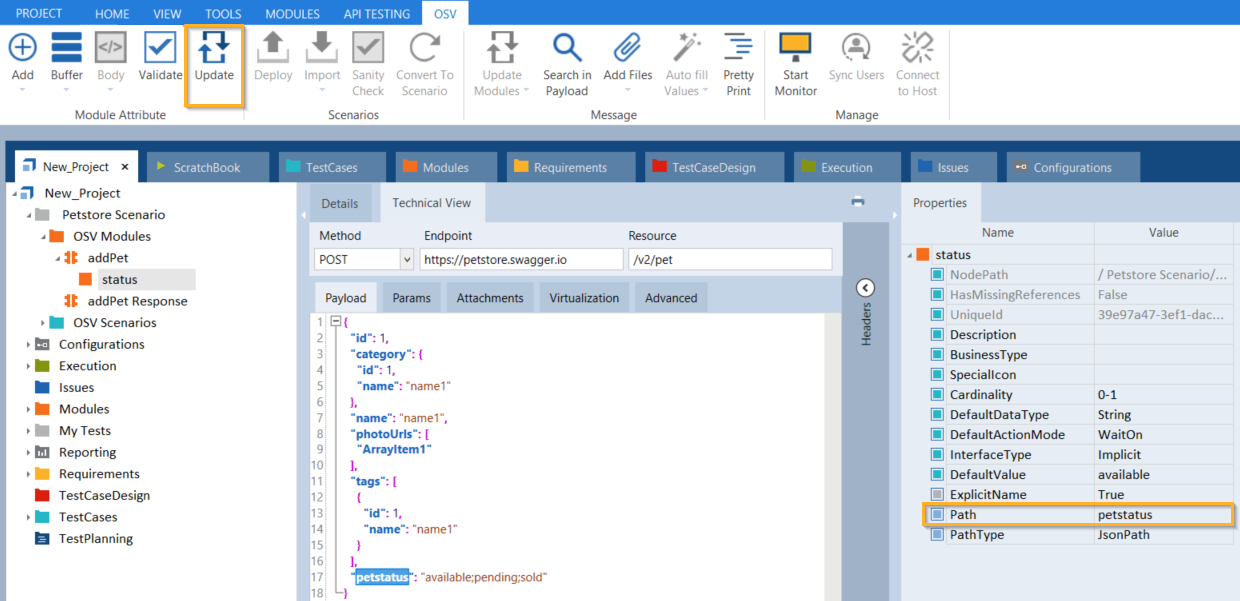Close the New_Project tab
Screen dimensions: 1240x601
(x=126, y=167)
